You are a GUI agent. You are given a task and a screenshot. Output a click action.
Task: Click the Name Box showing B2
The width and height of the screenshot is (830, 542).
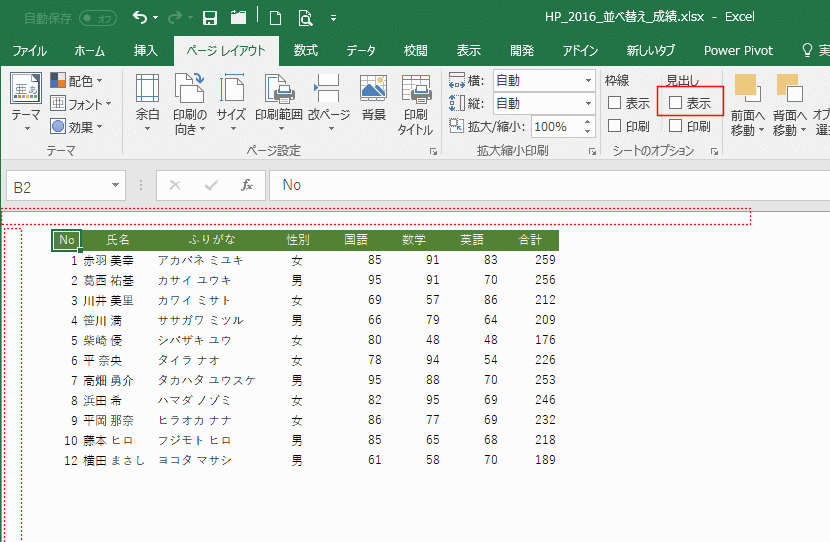[57, 186]
